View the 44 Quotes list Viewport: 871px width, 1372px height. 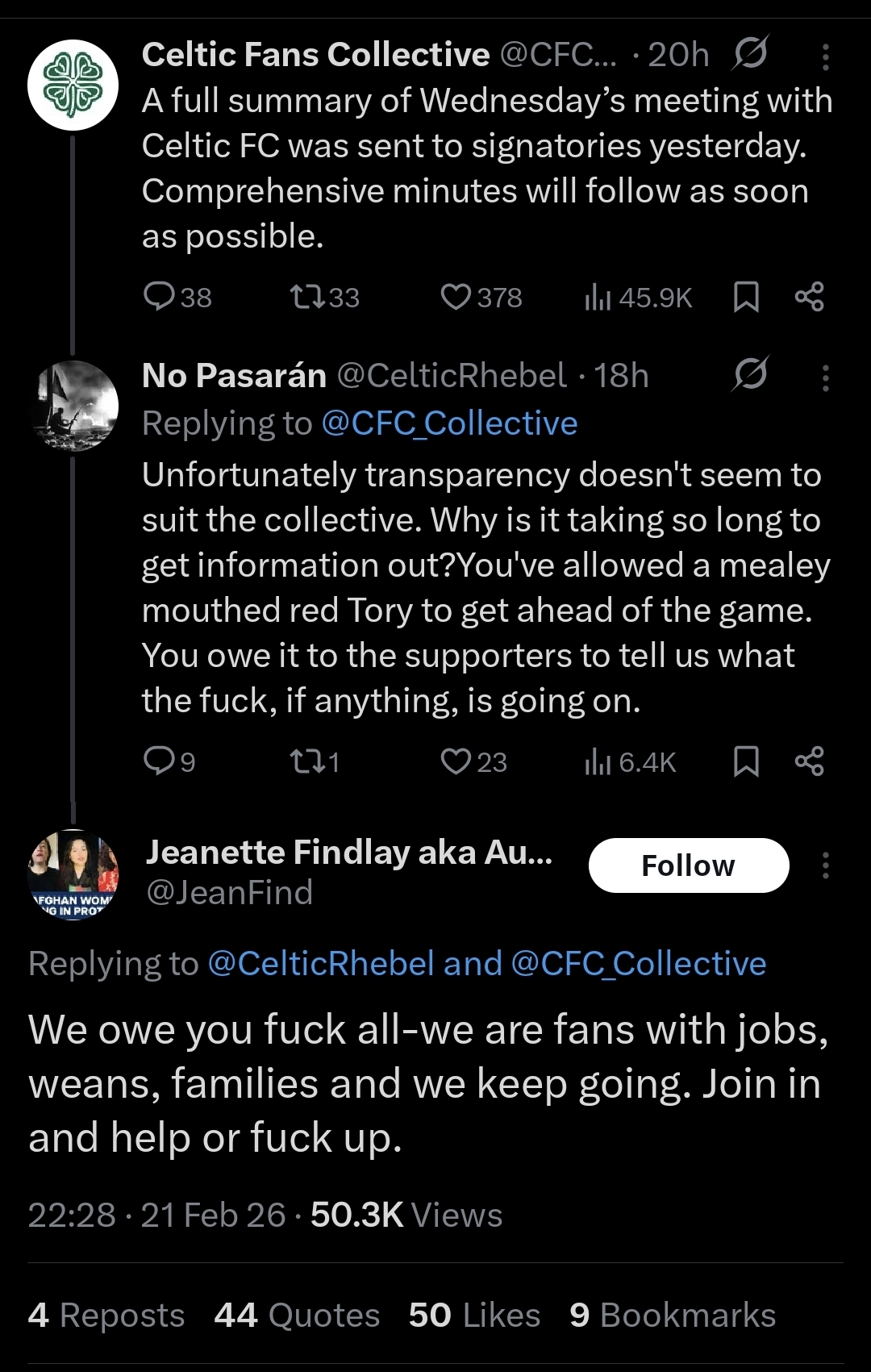tap(297, 1316)
